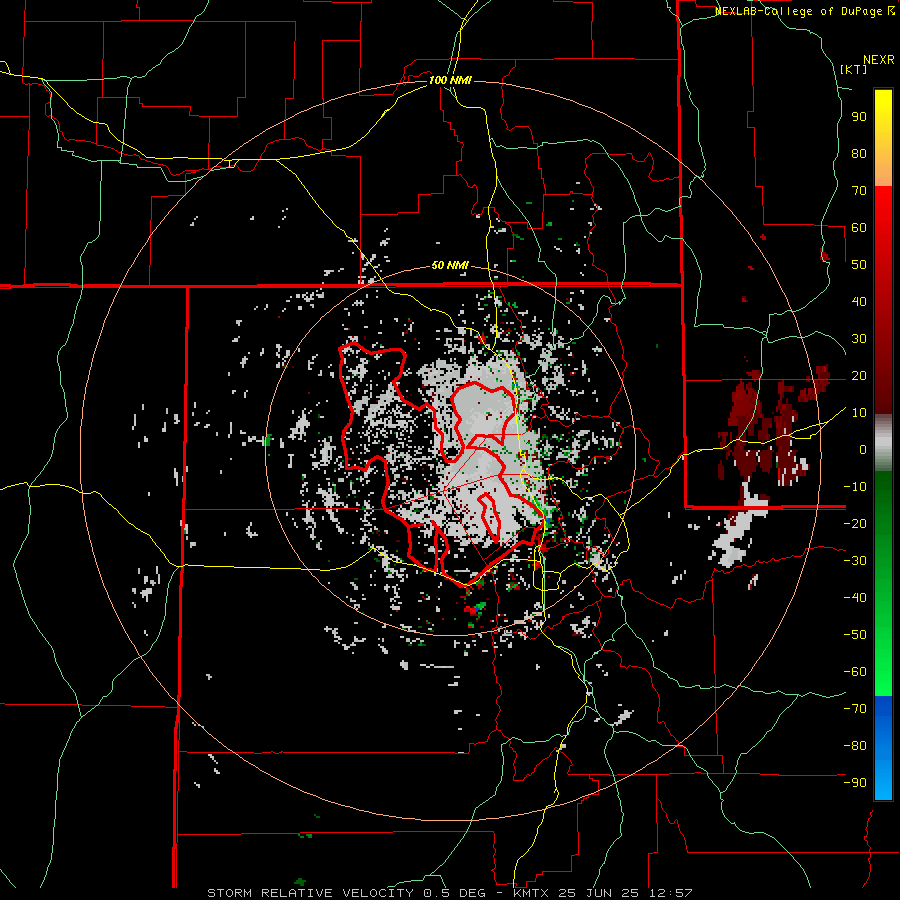The width and height of the screenshot is (900, 900).
Task: Click the blue bottom segment of the velocity color bar
Action: [883, 748]
